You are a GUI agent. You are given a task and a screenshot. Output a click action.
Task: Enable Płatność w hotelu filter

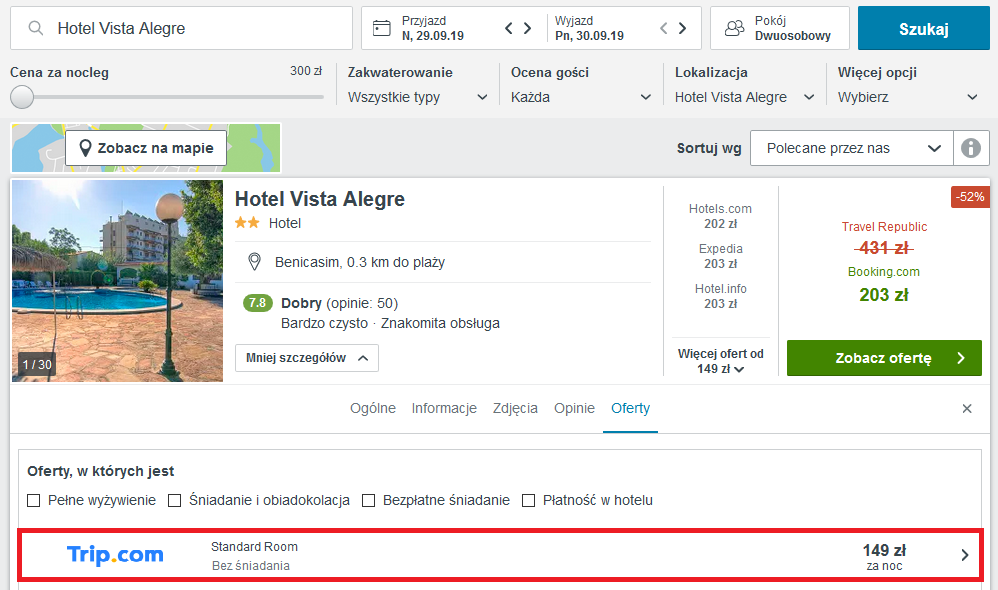click(x=528, y=500)
